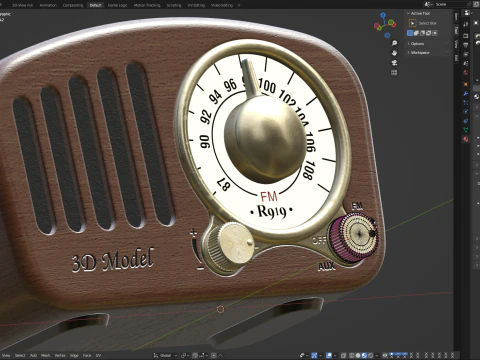Open the Object Constraints properties tab icon

(466, 121)
